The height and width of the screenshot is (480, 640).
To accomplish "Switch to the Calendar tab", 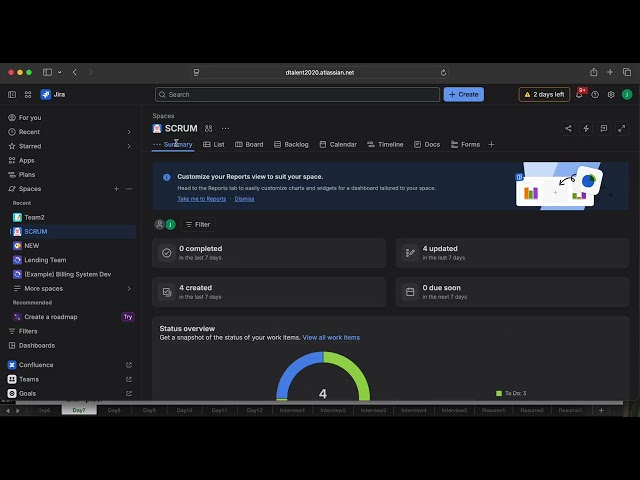I will 338,144.
